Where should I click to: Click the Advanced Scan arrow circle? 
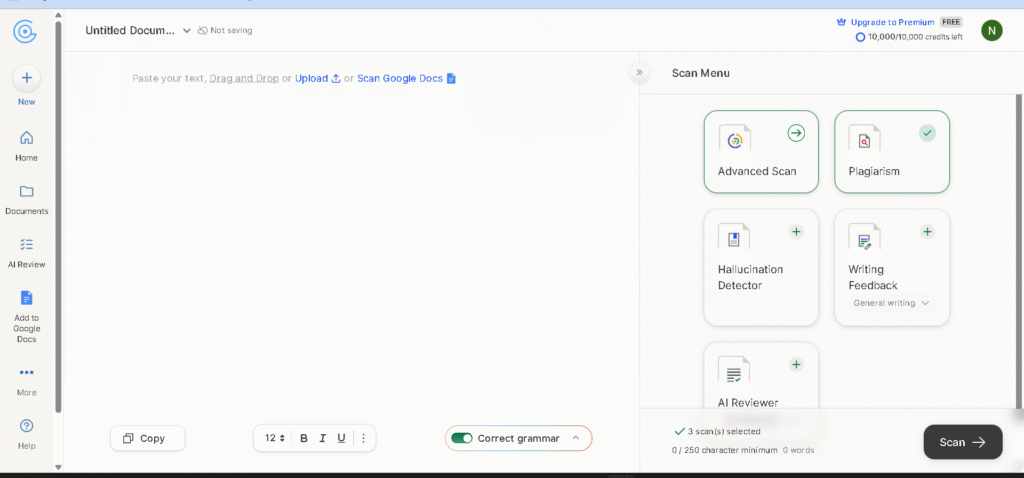[796, 133]
